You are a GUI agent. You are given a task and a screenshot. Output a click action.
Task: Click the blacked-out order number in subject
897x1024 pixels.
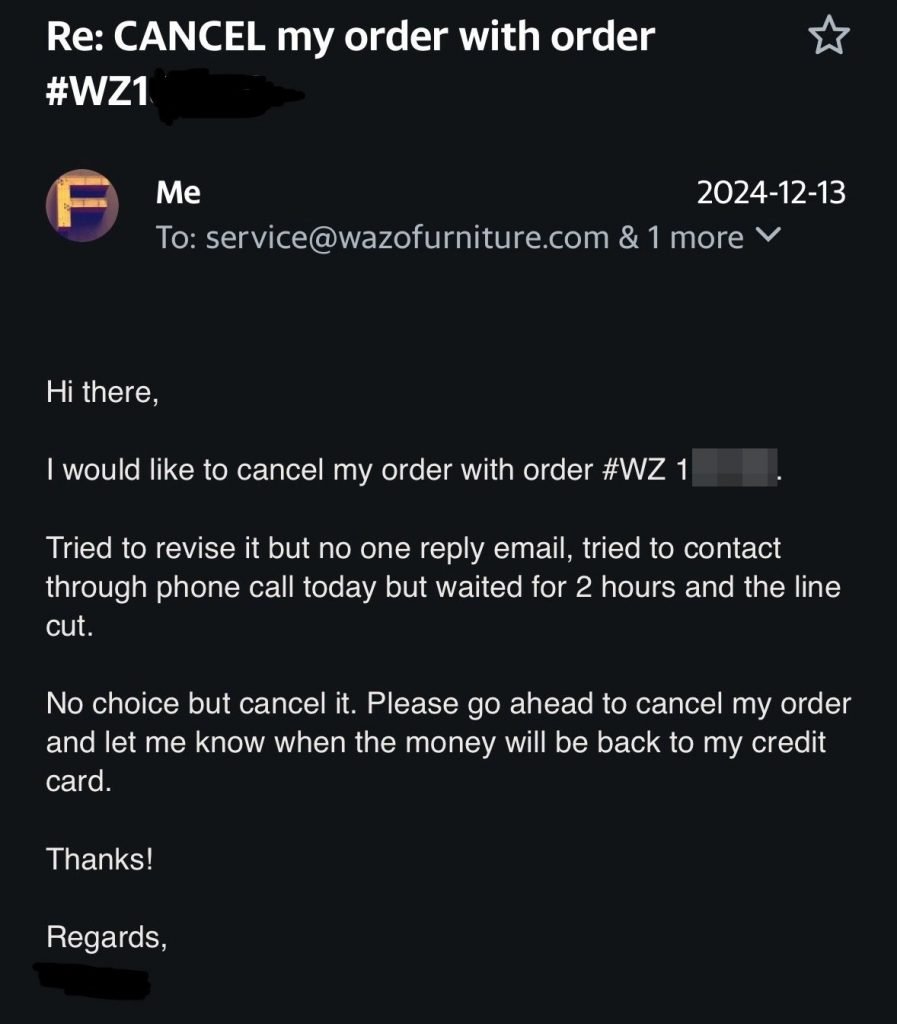tap(225, 92)
